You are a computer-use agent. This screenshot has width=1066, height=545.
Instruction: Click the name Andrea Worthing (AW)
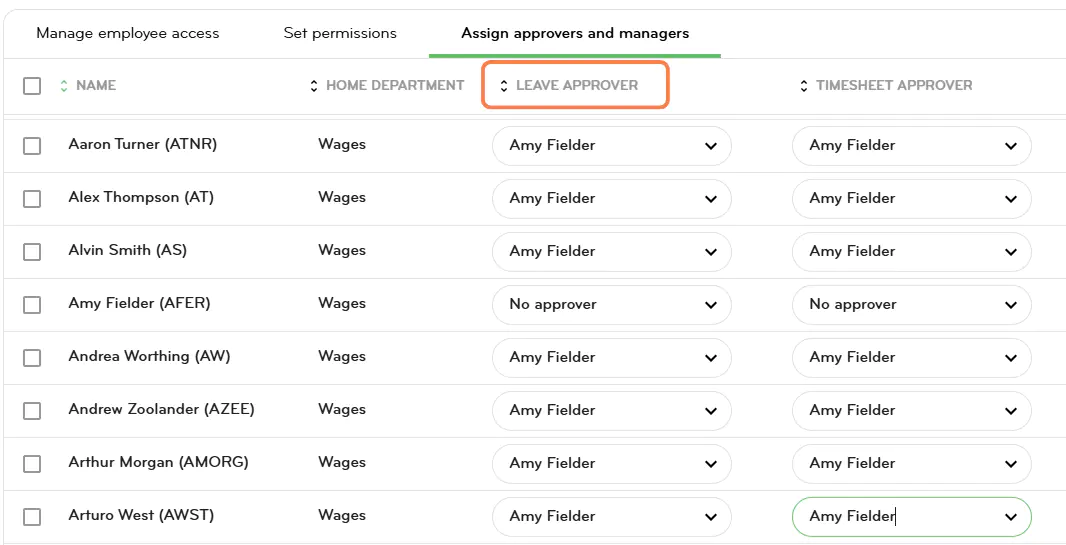[150, 356]
